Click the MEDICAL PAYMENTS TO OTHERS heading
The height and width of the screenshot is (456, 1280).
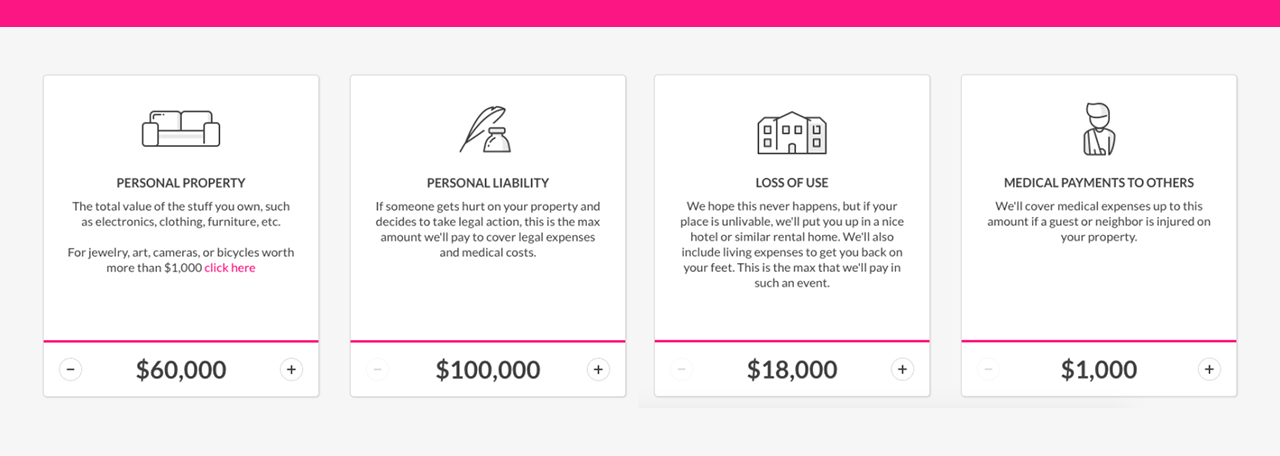pyautogui.click(x=1099, y=183)
